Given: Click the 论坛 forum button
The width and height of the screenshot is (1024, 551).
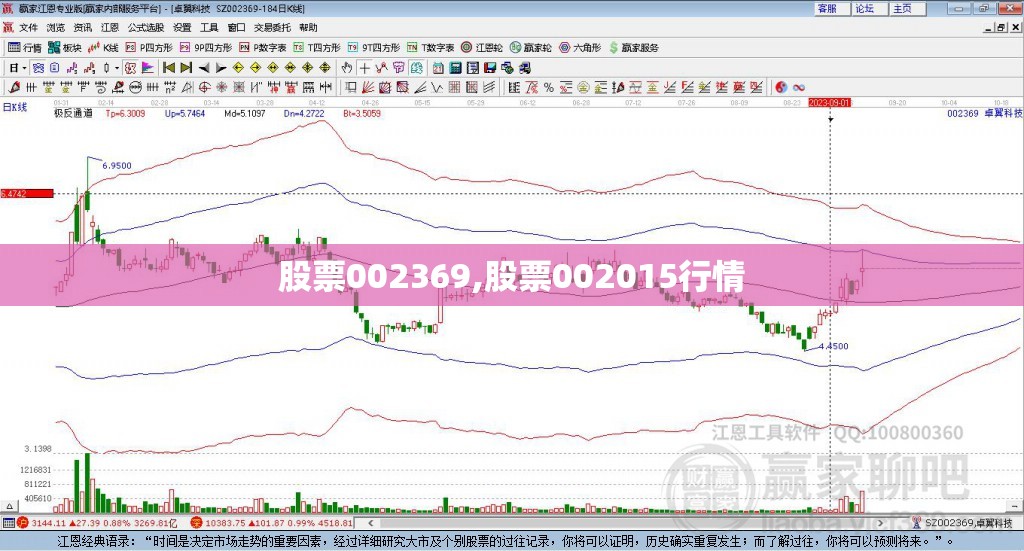Looking at the screenshot, I should click(869, 8).
